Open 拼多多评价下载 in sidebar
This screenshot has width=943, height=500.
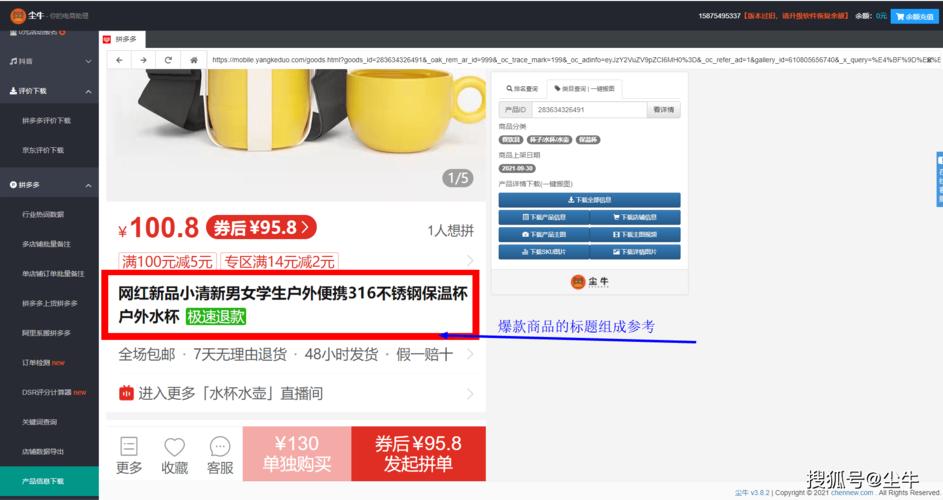(46, 120)
